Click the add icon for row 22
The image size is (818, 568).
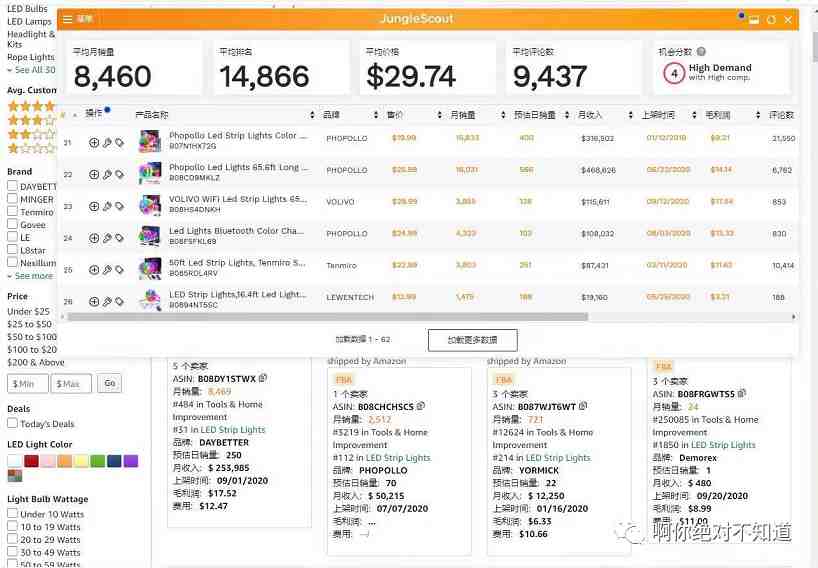click(x=94, y=174)
